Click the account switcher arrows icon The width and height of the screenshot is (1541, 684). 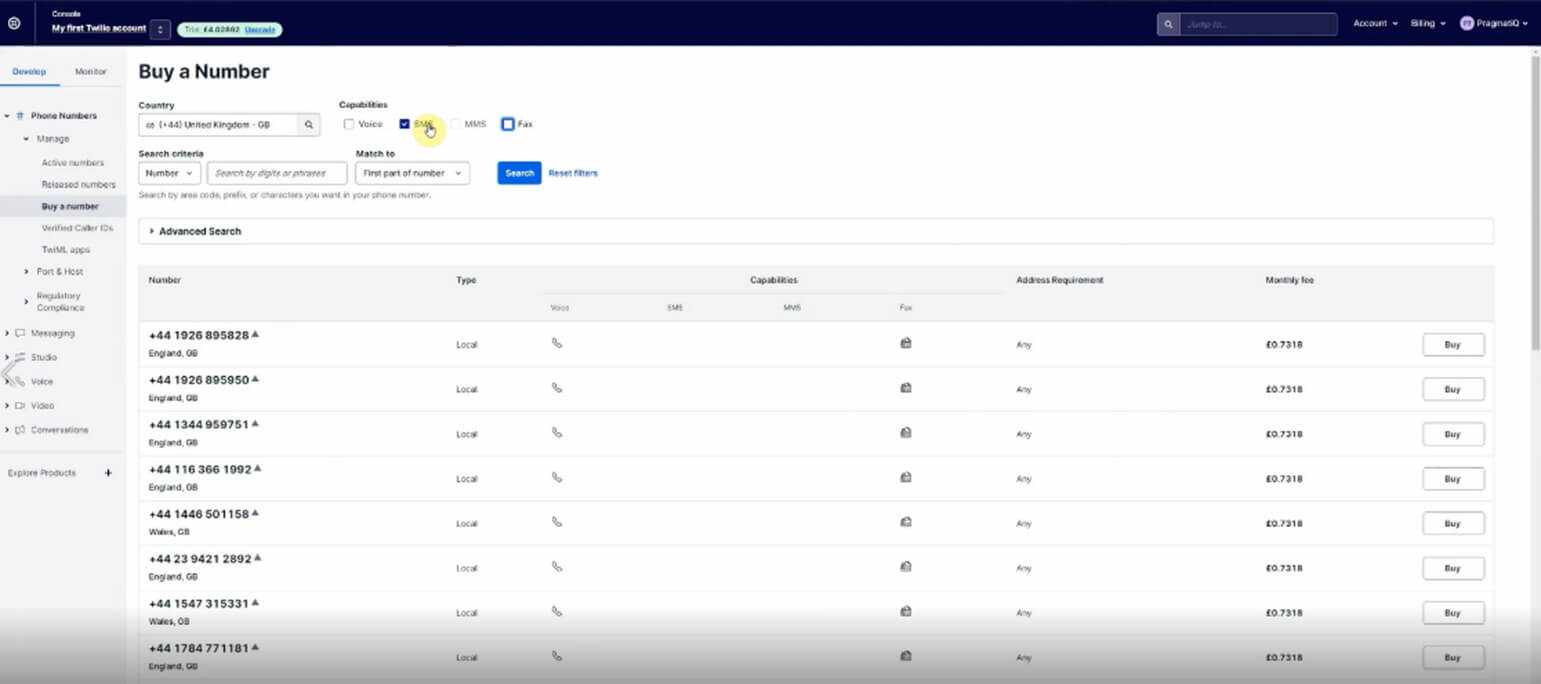pyautogui.click(x=160, y=29)
